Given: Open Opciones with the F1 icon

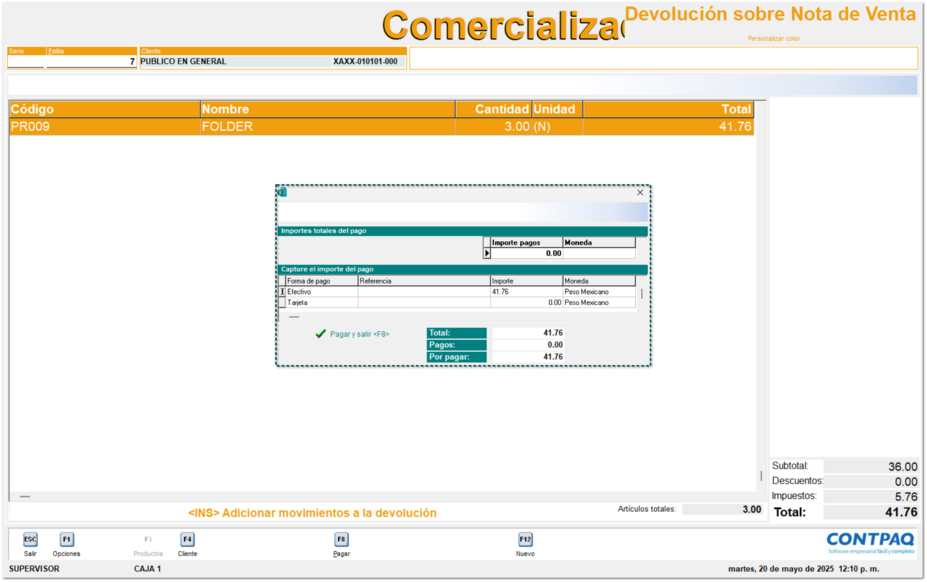Looking at the screenshot, I should click(66, 539).
